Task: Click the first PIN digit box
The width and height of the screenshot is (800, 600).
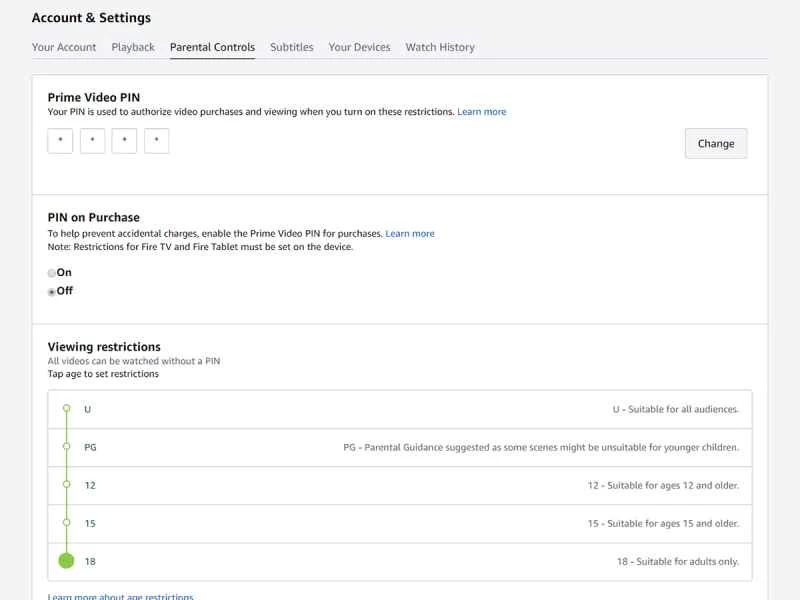Action: click(x=60, y=141)
